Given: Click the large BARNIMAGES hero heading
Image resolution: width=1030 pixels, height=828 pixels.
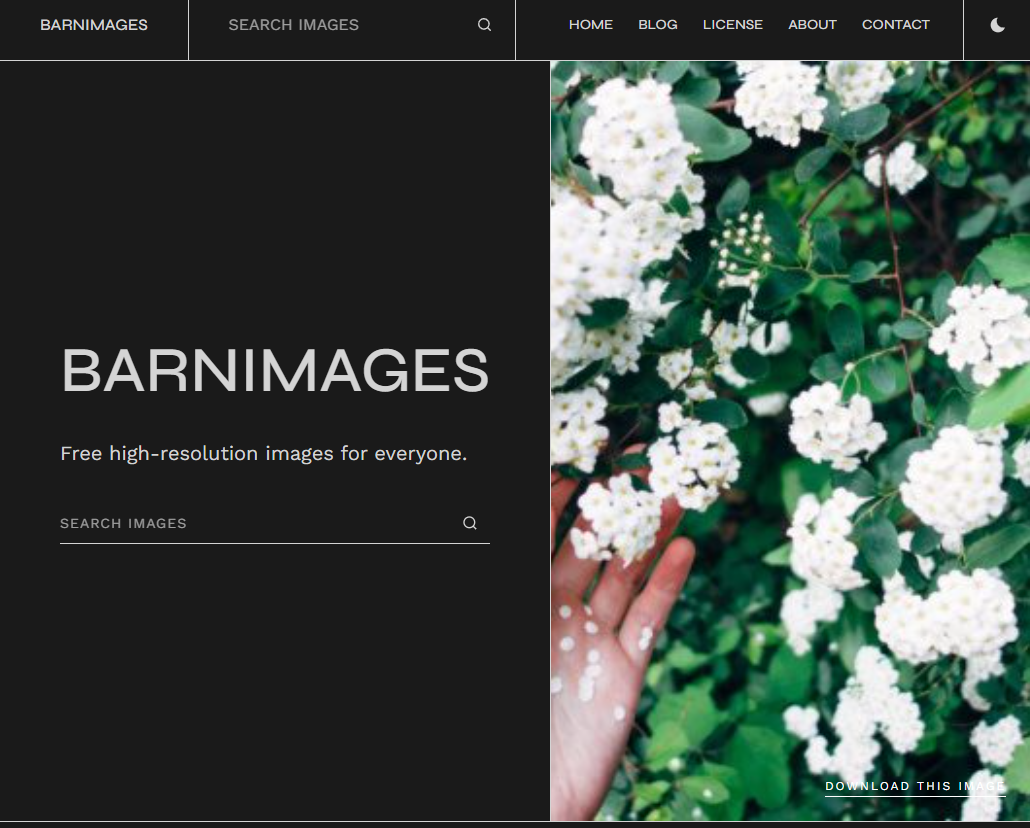Looking at the screenshot, I should [x=275, y=371].
